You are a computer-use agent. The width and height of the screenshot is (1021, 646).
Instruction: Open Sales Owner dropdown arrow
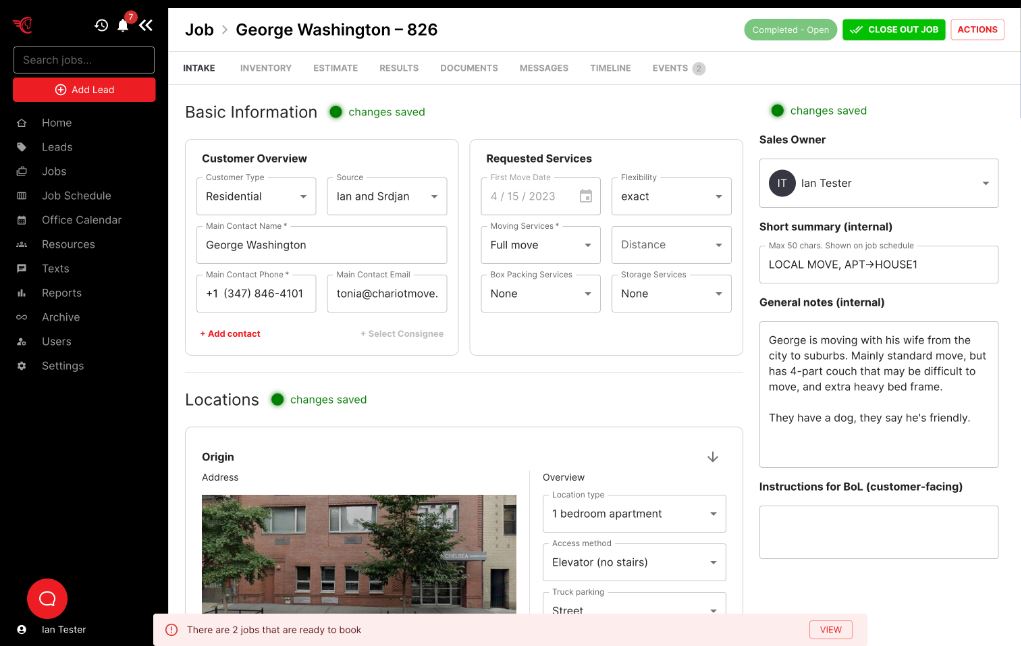(x=986, y=184)
